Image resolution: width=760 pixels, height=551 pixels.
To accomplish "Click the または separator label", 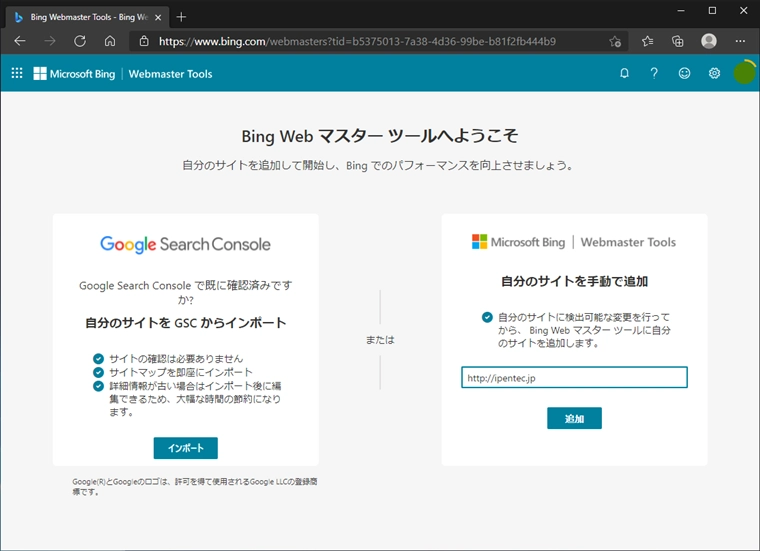I will [380, 340].
